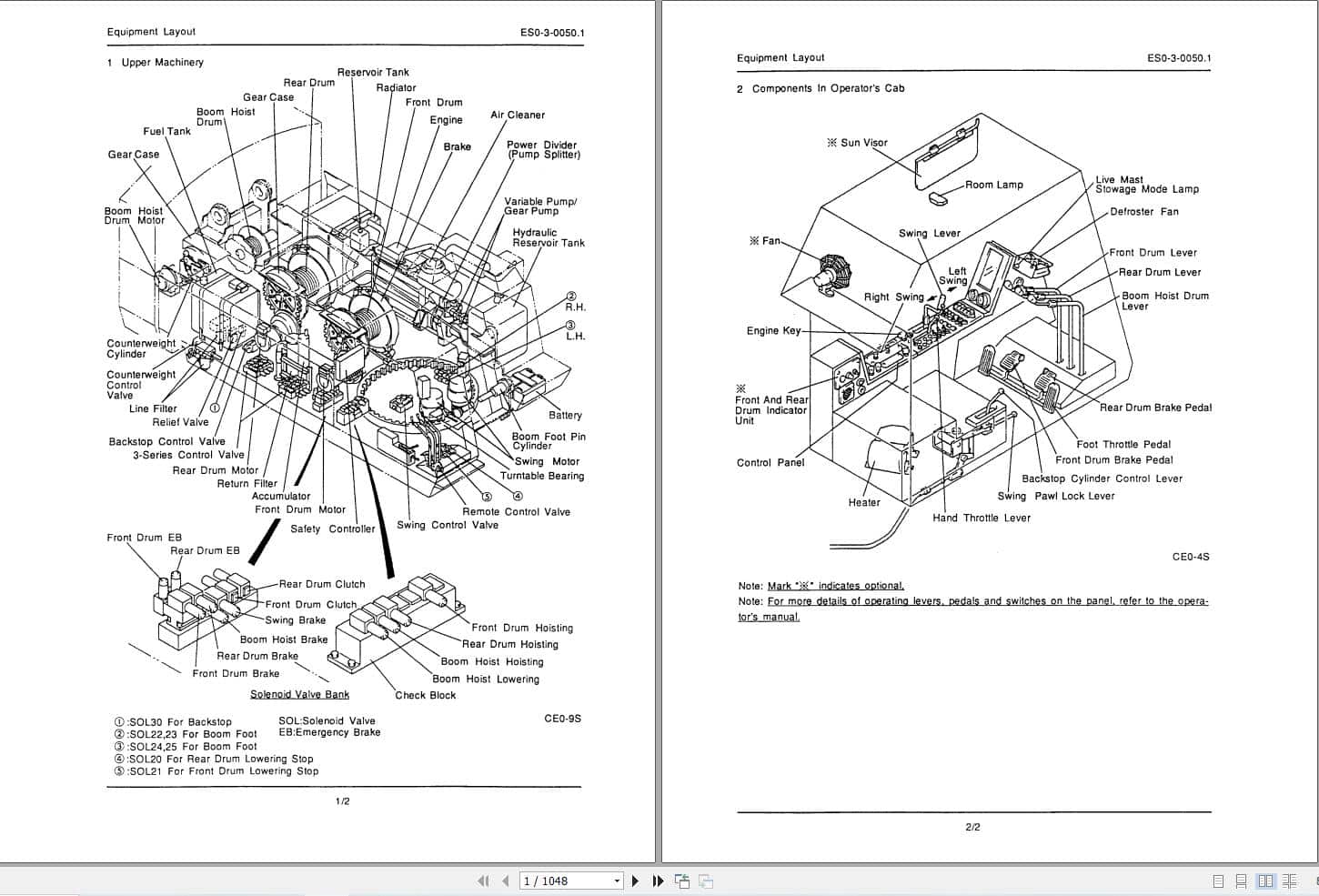Advance to the next page

635,881
